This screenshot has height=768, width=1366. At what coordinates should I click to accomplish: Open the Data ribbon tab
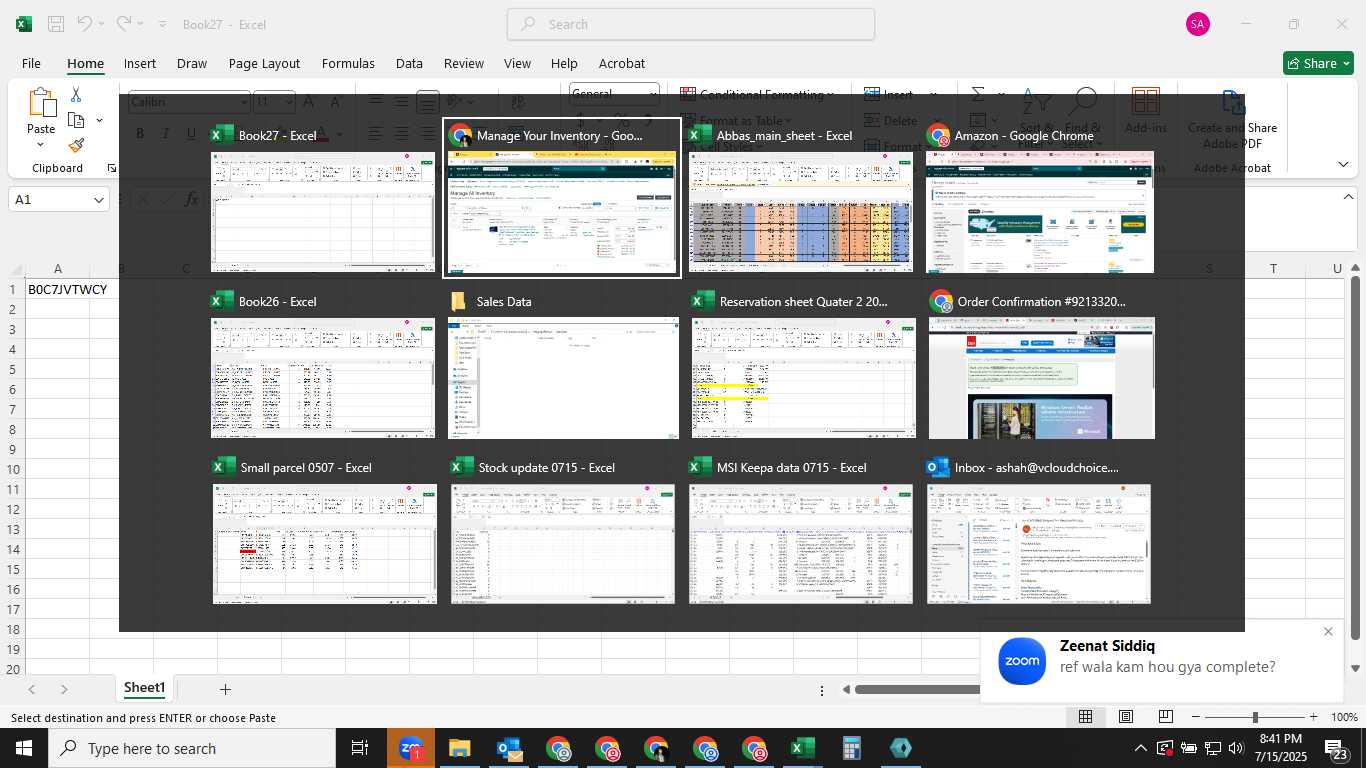pyautogui.click(x=409, y=63)
